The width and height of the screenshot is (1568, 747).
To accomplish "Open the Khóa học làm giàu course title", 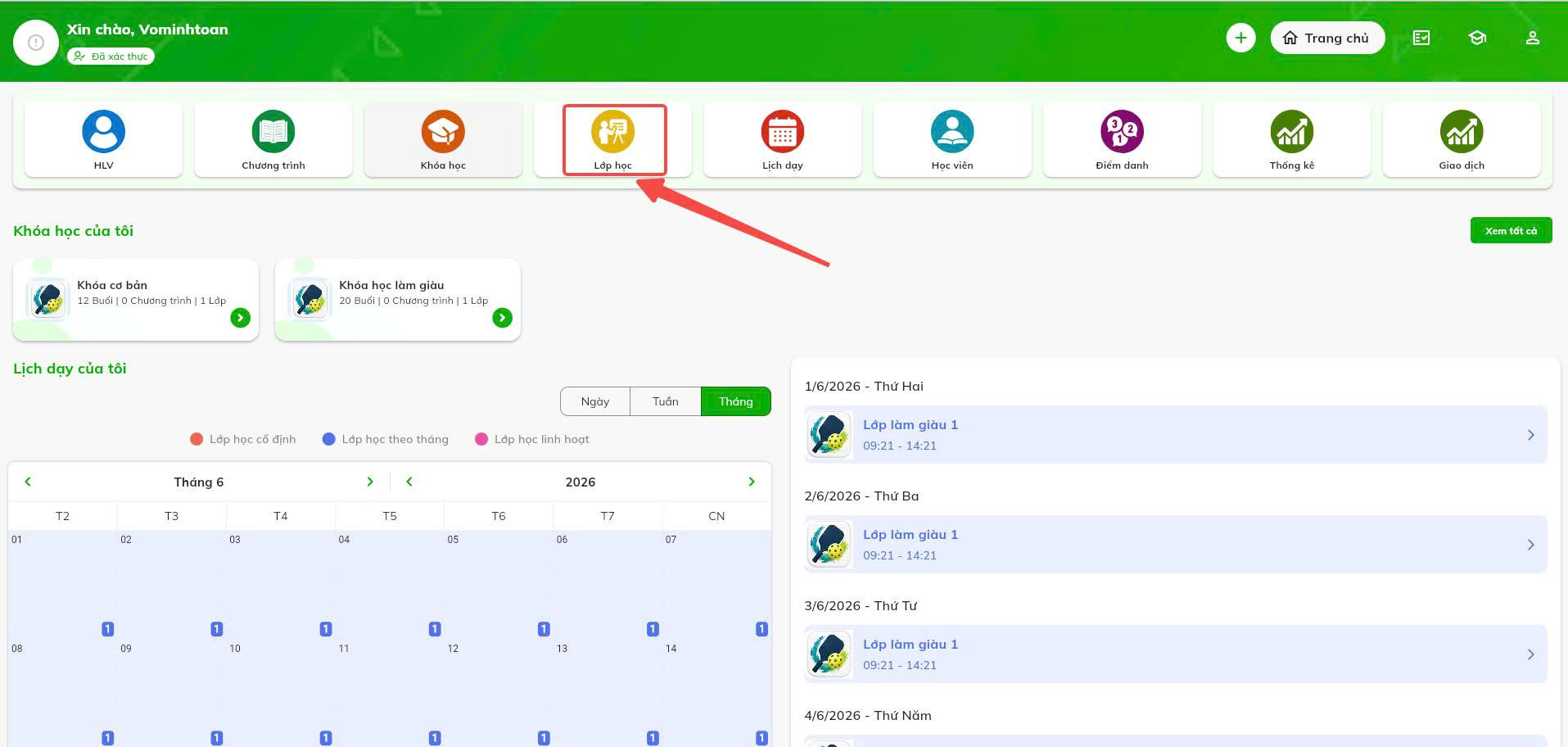I will tap(391, 285).
